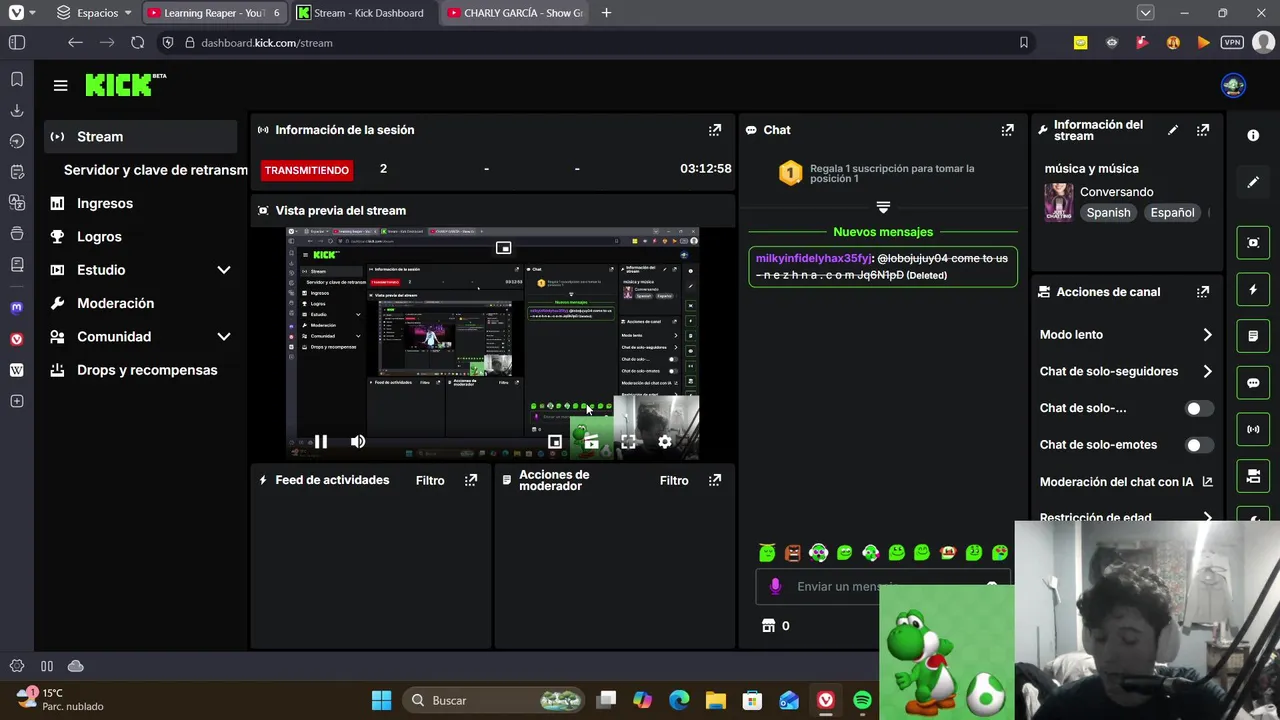Click the first green emote in the chat bar

767,553
